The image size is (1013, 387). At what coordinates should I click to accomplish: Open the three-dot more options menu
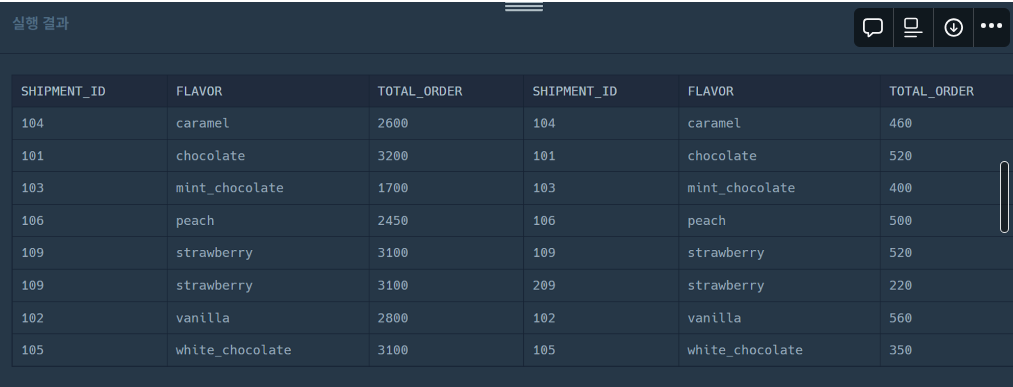[x=991, y=26]
